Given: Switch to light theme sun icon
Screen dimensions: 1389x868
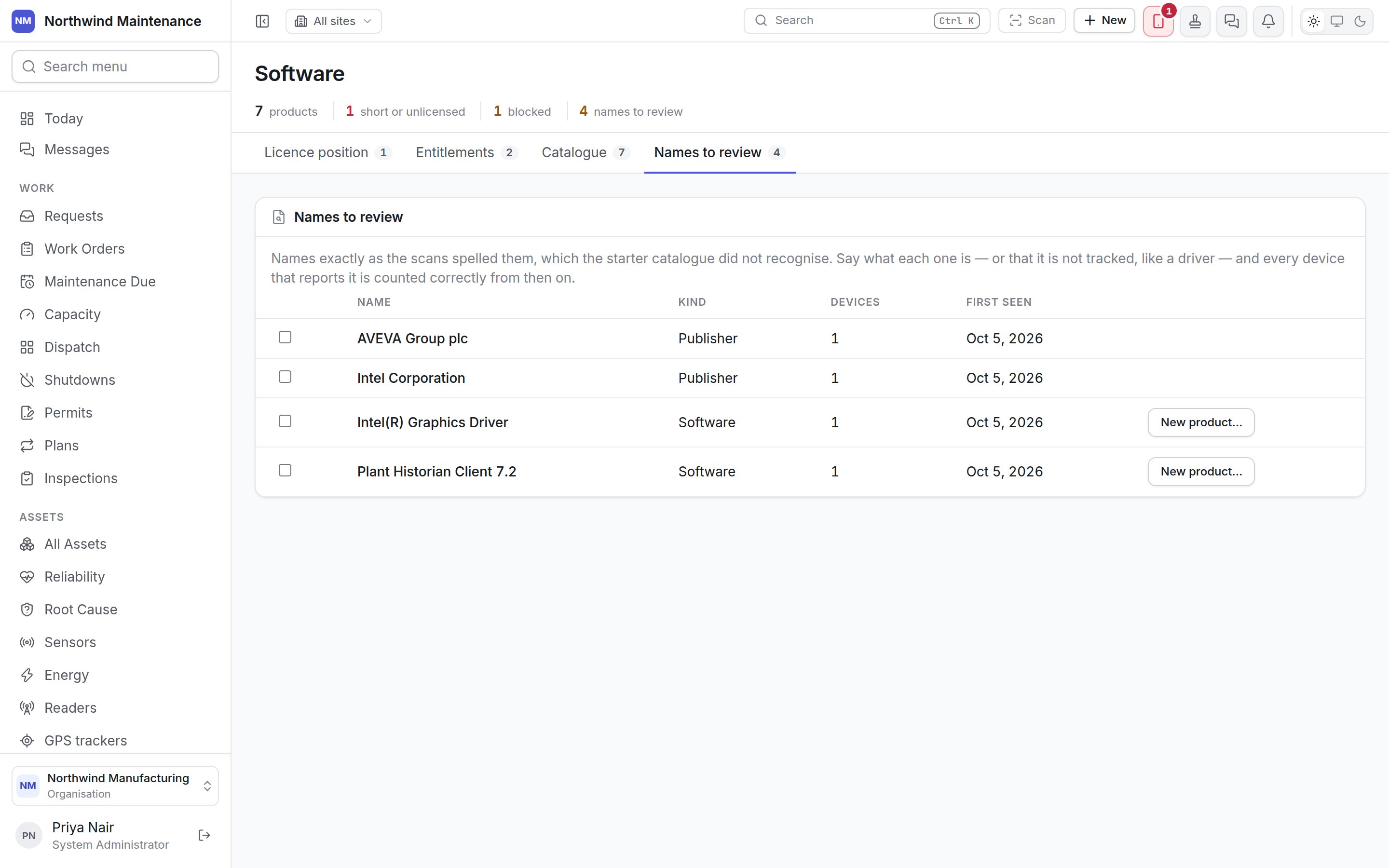Looking at the screenshot, I should 1314,21.
